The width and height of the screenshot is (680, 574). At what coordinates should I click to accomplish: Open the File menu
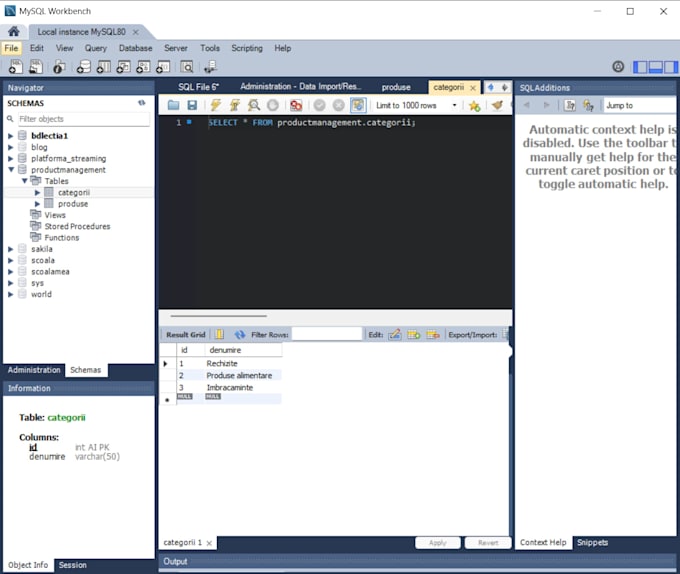[11, 48]
